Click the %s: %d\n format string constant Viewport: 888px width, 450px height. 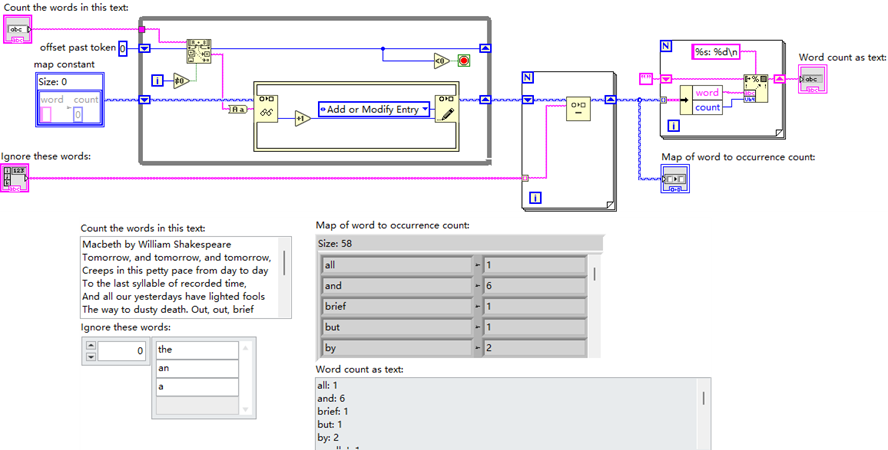[x=717, y=52]
